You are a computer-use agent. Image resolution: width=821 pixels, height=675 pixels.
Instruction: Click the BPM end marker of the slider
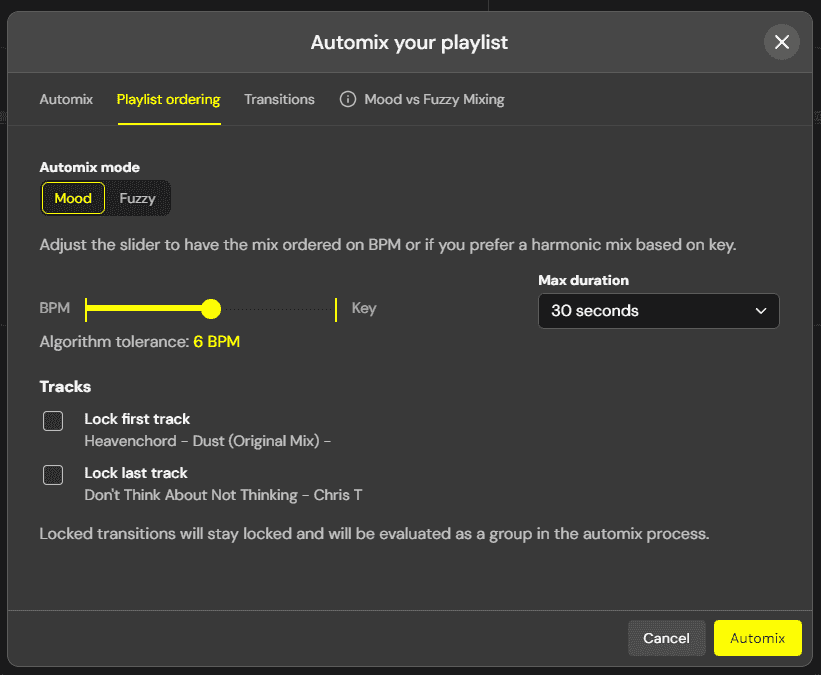coord(87,308)
